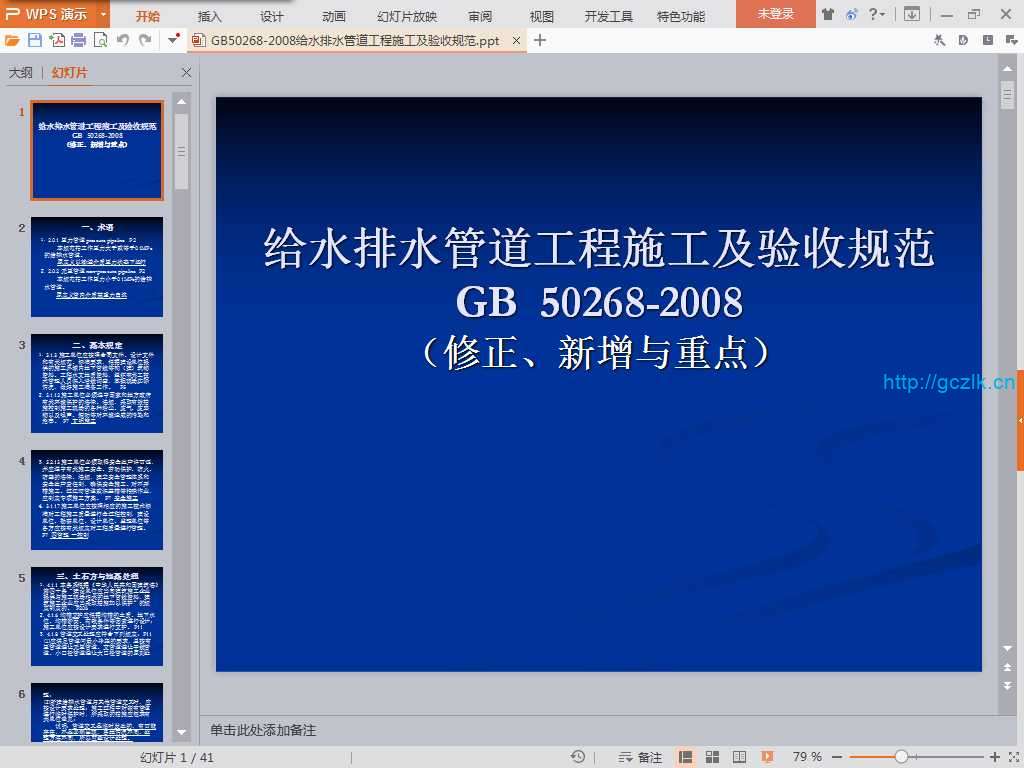Add a new document tab with plus
The image size is (1024, 768).
[540, 40]
